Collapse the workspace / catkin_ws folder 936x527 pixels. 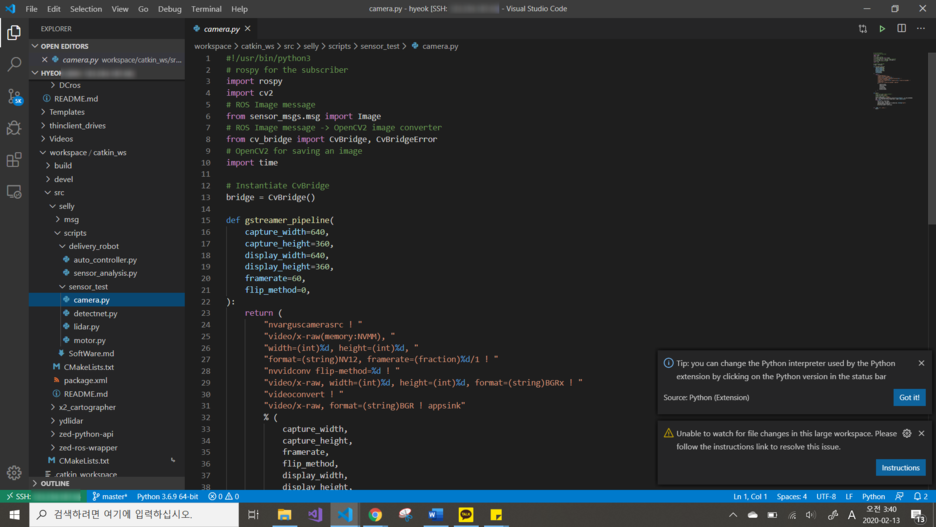87,152
